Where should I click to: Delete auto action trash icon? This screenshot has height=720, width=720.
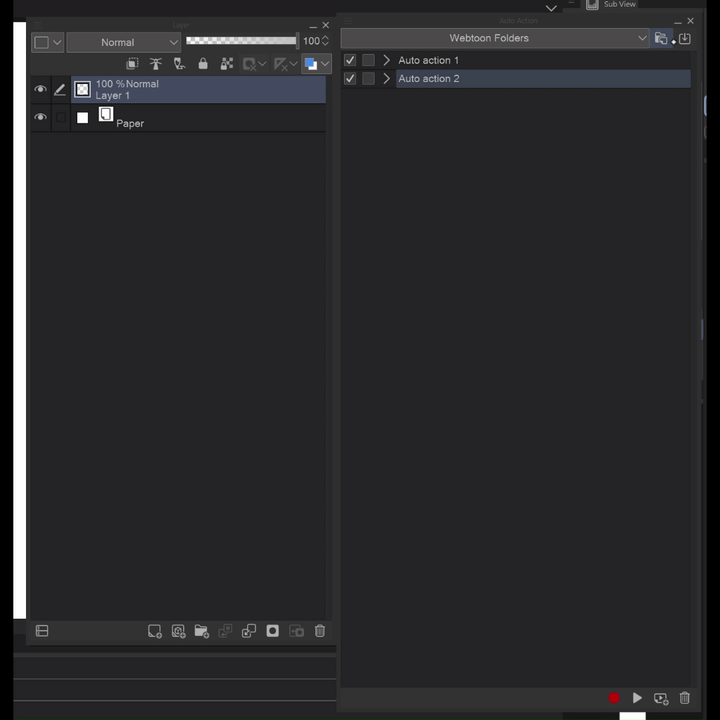685,698
